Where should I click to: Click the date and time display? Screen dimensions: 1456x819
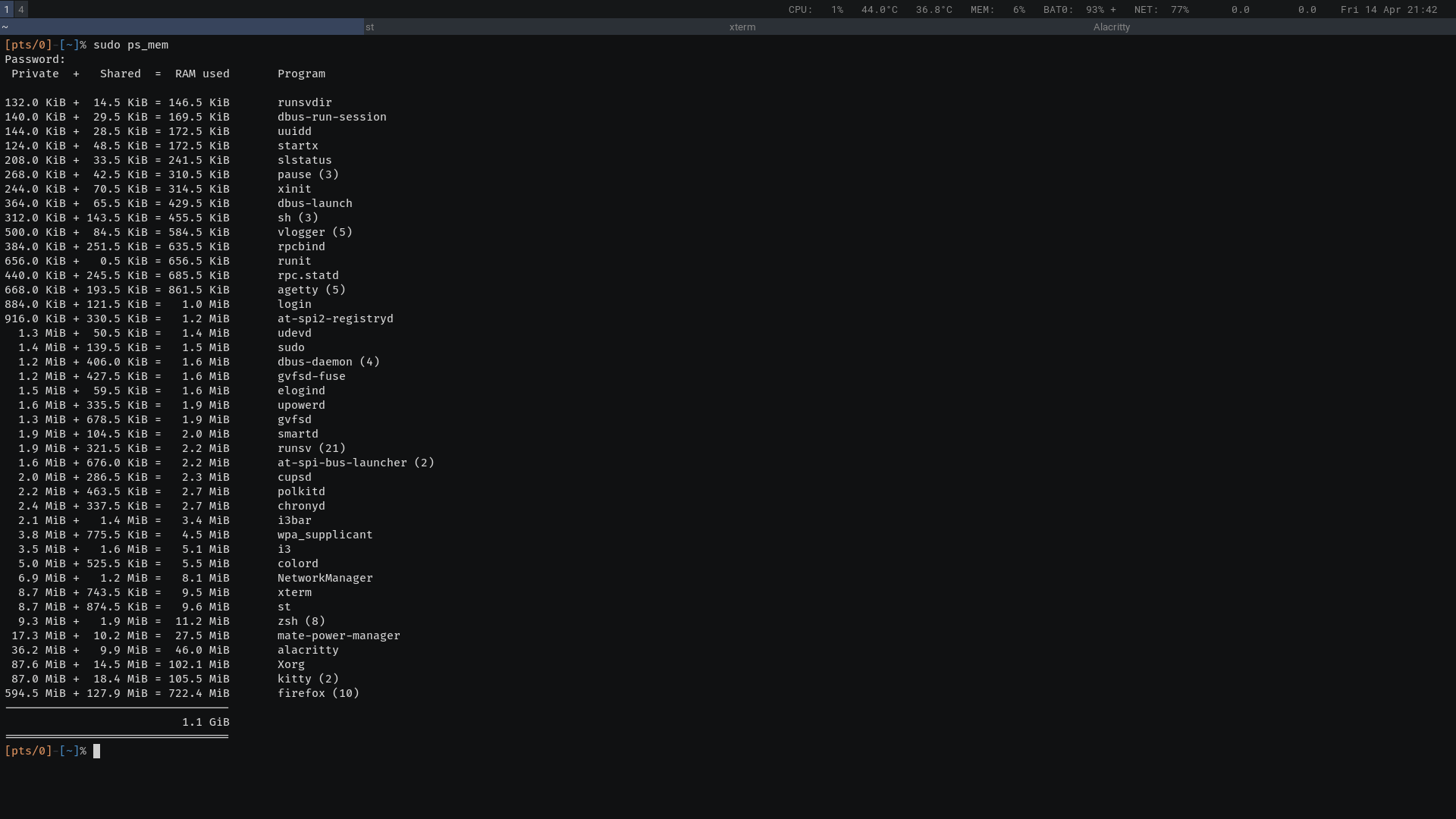1389,10
